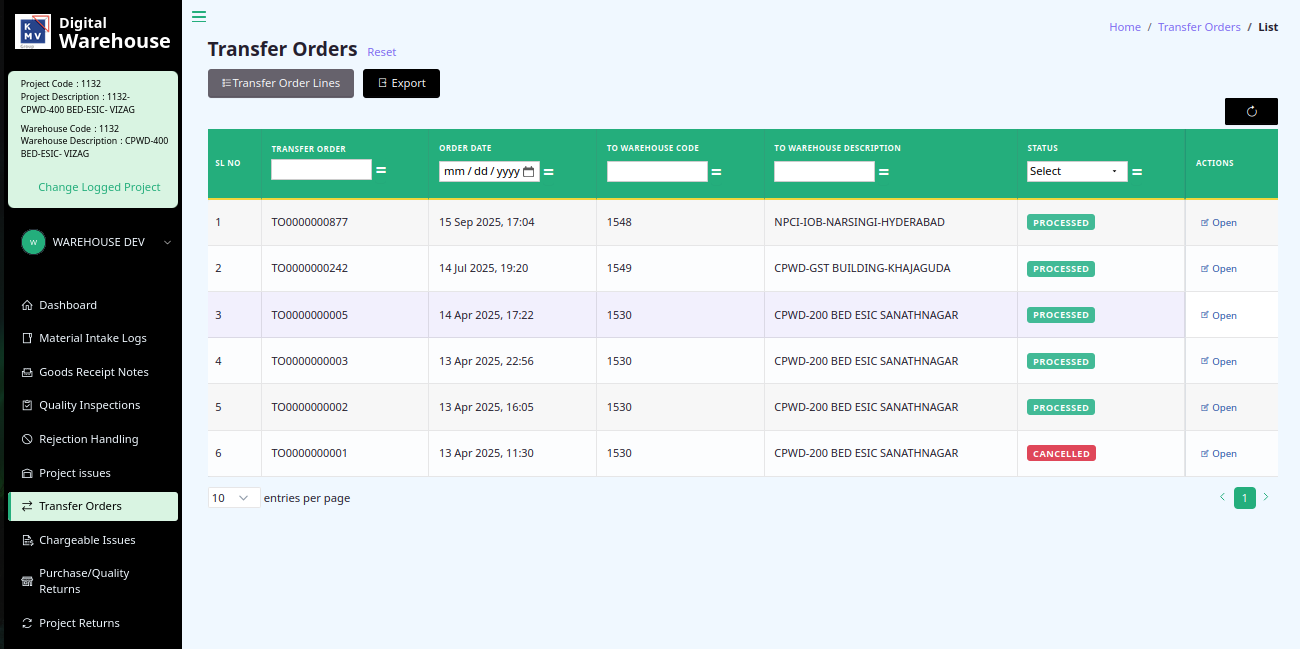Click the Change Logged Project link
1300x649 pixels.
click(x=99, y=187)
